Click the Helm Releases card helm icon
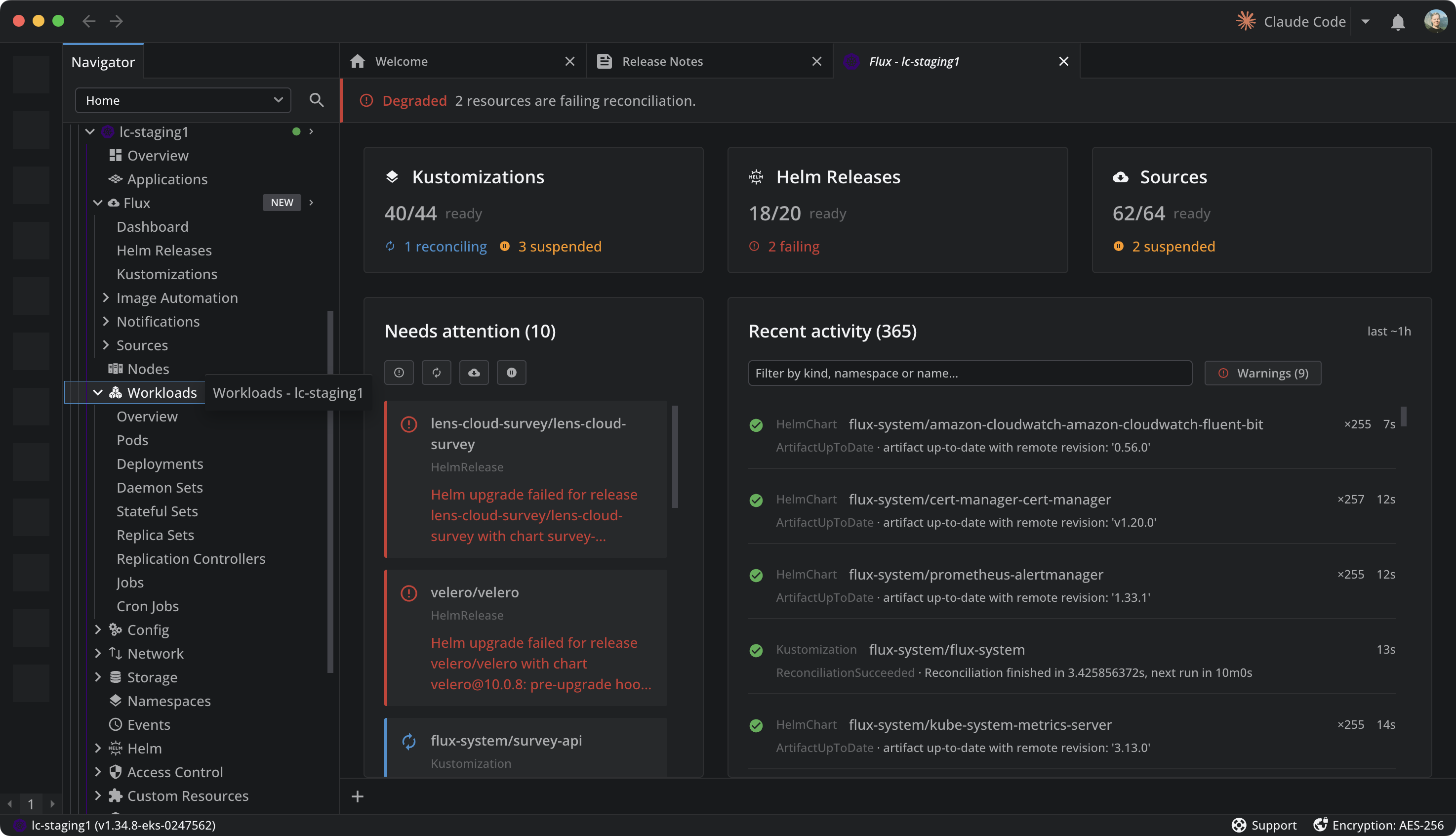 (756, 177)
